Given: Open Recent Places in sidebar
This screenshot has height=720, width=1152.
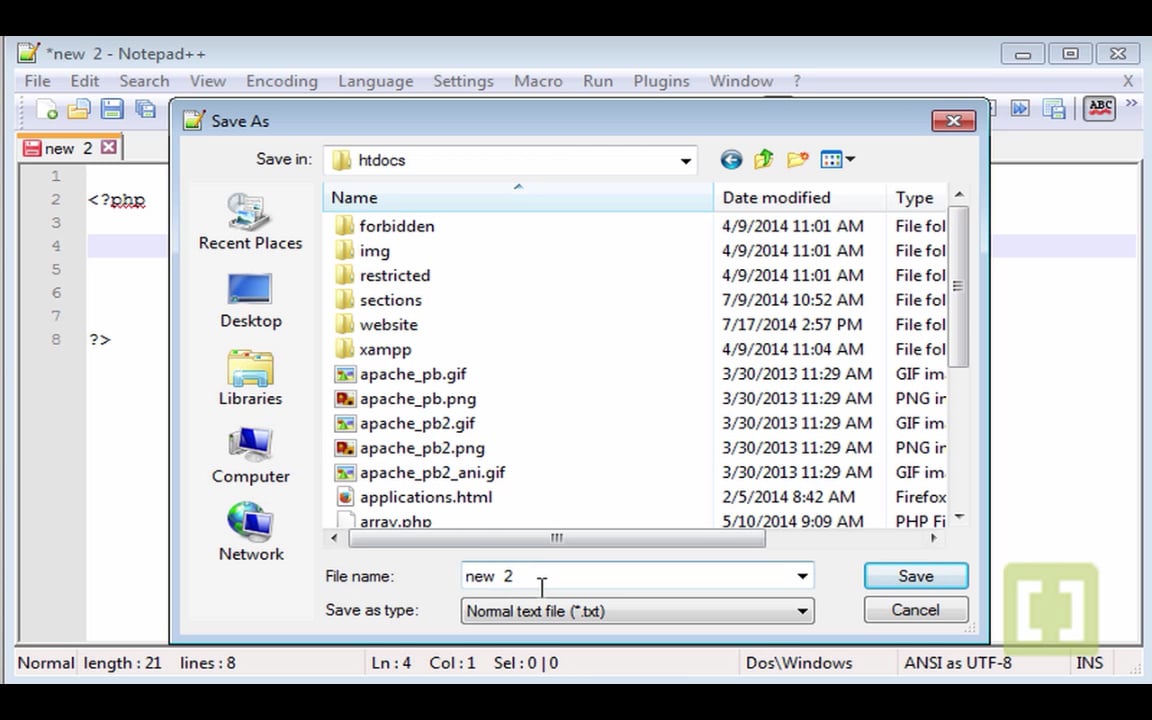Looking at the screenshot, I should pos(251,222).
